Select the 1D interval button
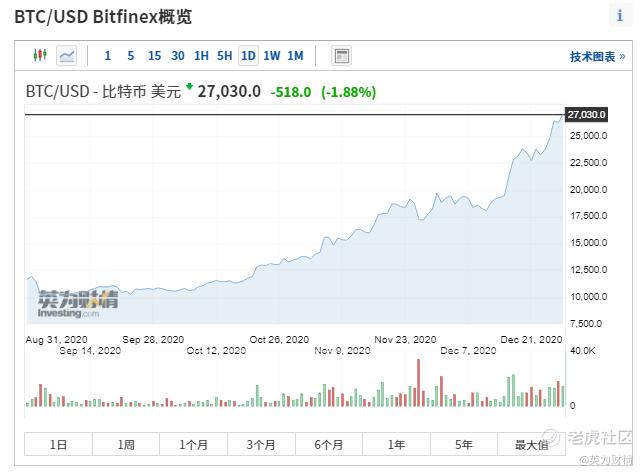This screenshot has height=474, width=644. pos(248,56)
